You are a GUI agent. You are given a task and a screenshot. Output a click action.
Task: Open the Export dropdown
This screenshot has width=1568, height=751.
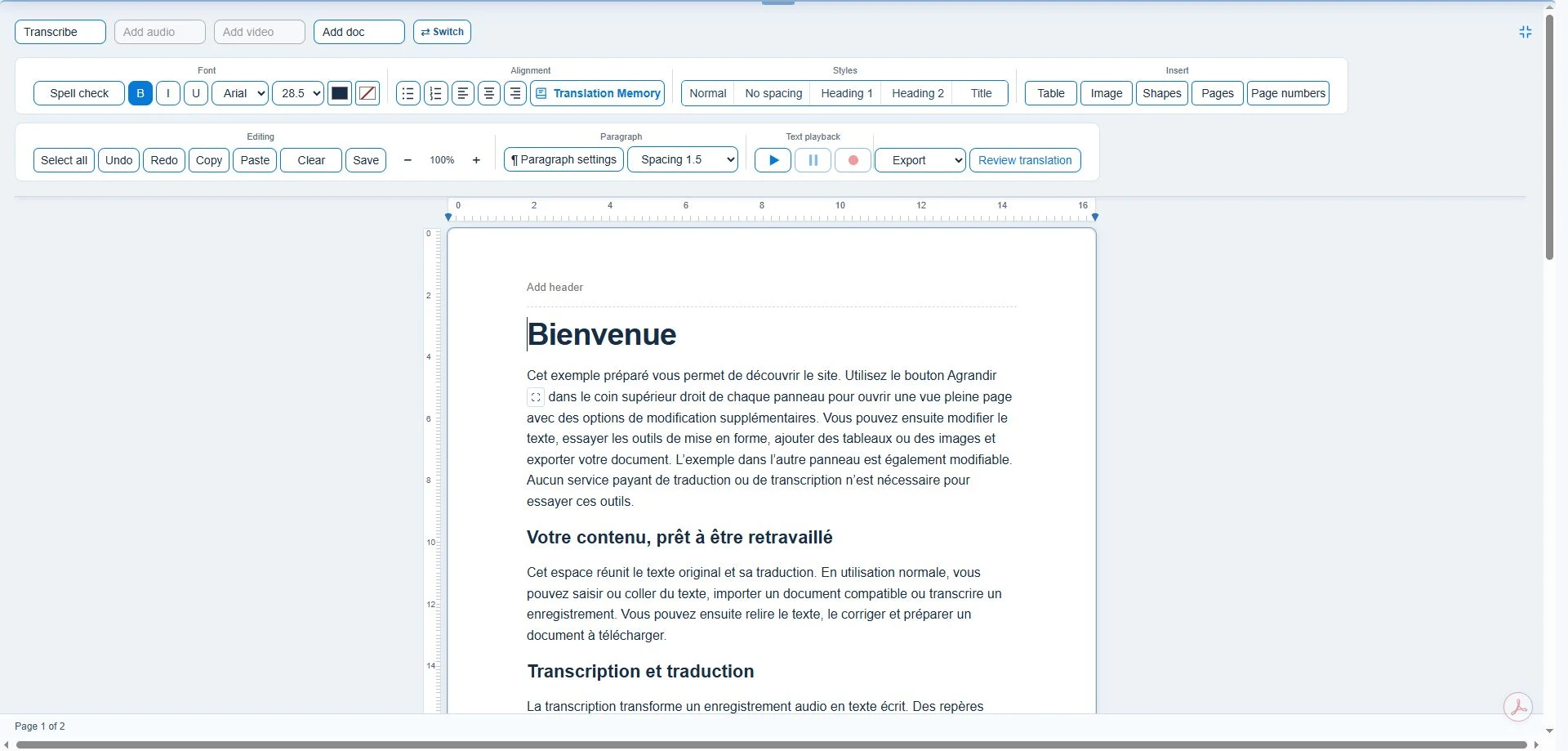(x=920, y=160)
